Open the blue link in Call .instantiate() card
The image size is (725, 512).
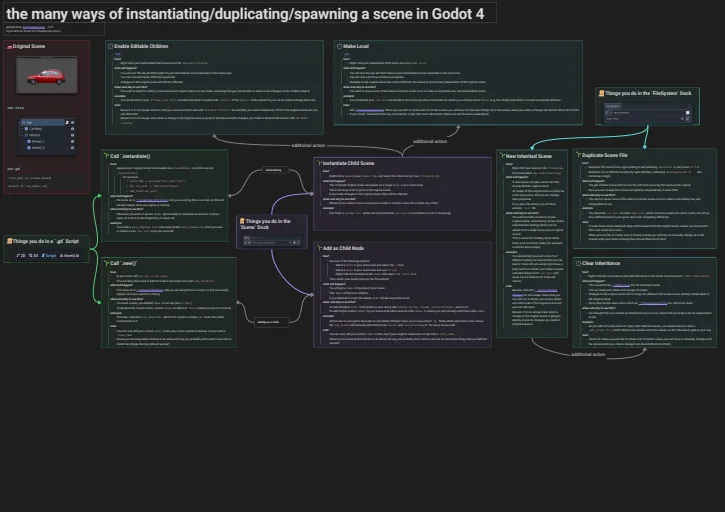(152, 200)
